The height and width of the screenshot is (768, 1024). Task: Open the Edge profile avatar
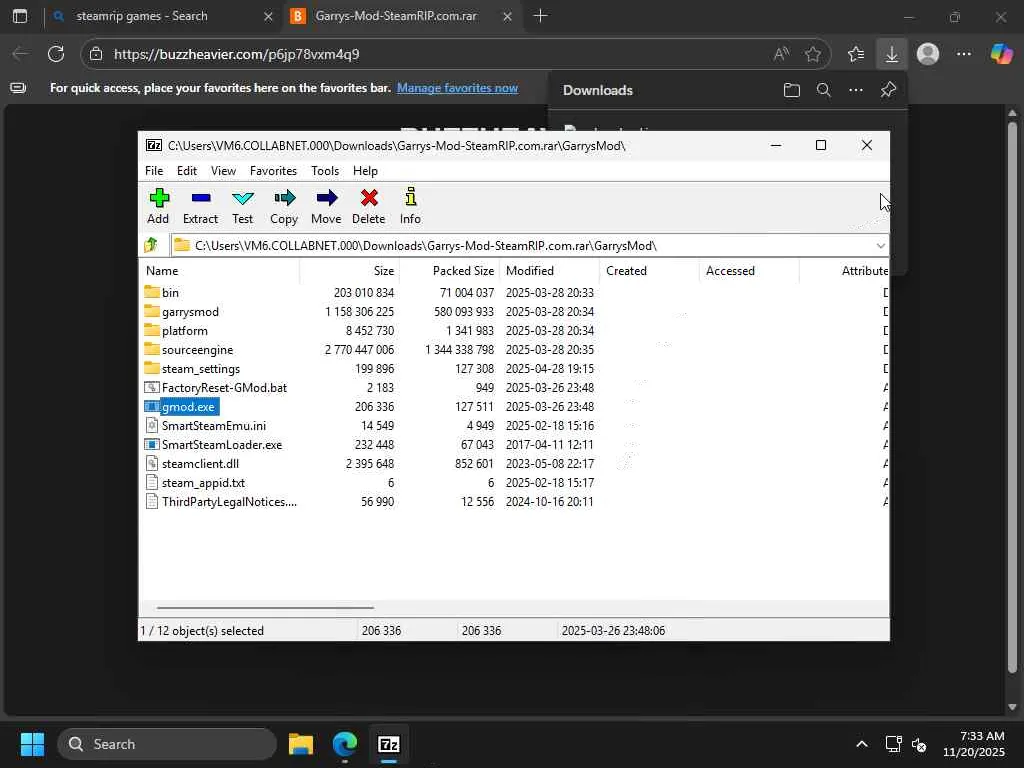927,54
